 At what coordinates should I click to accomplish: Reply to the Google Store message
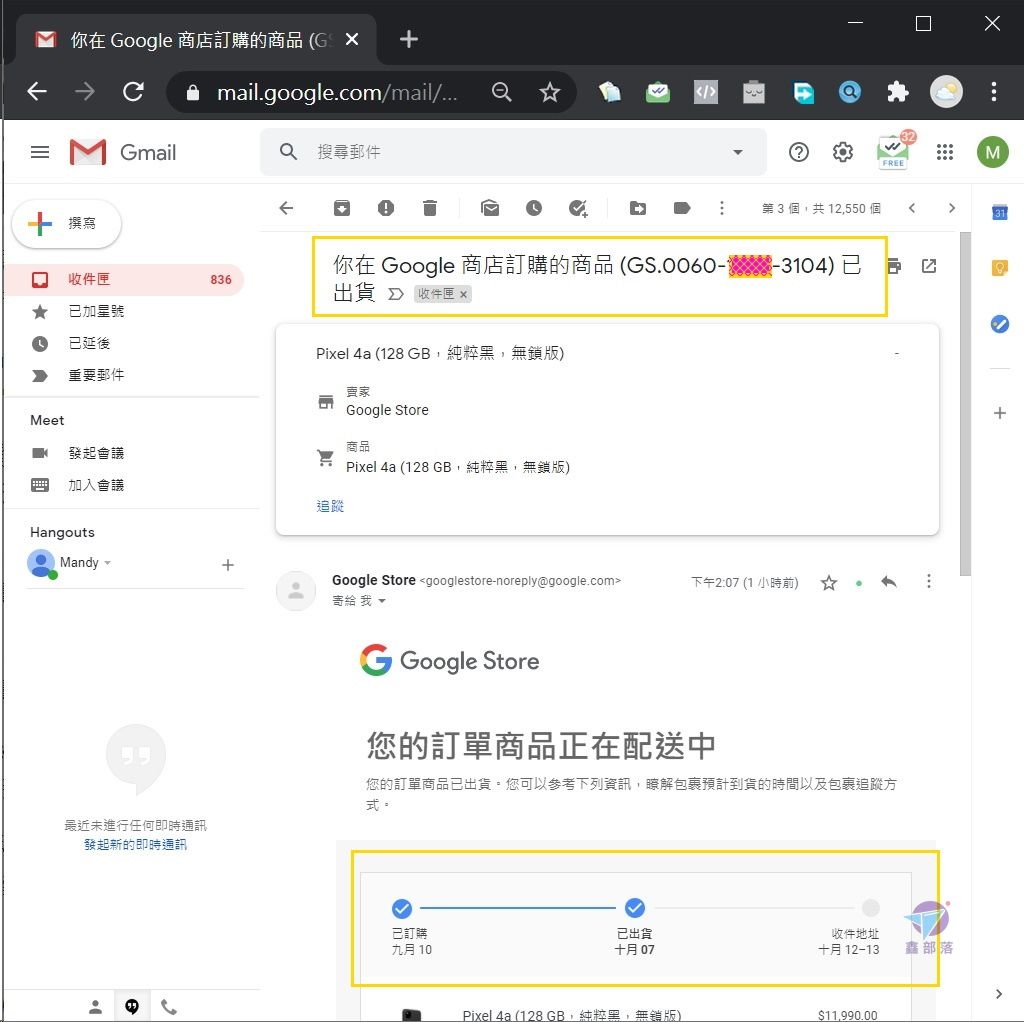[x=889, y=581]
